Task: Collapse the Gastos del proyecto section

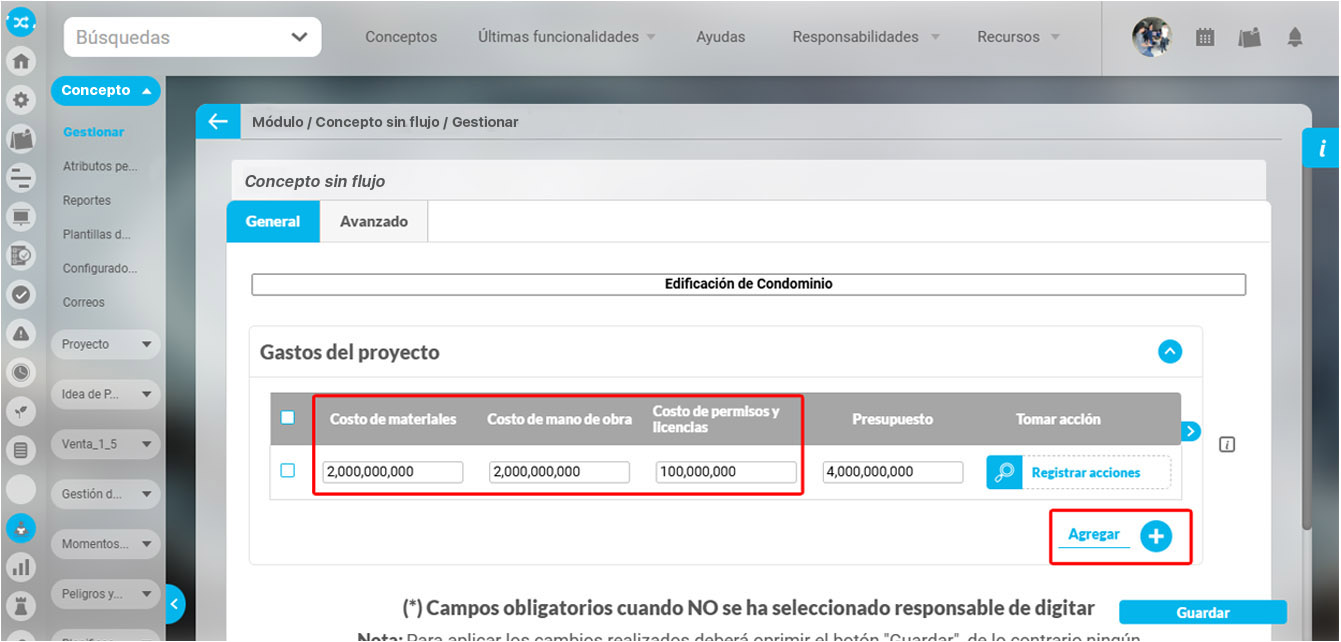Action: pos(1169,352)
